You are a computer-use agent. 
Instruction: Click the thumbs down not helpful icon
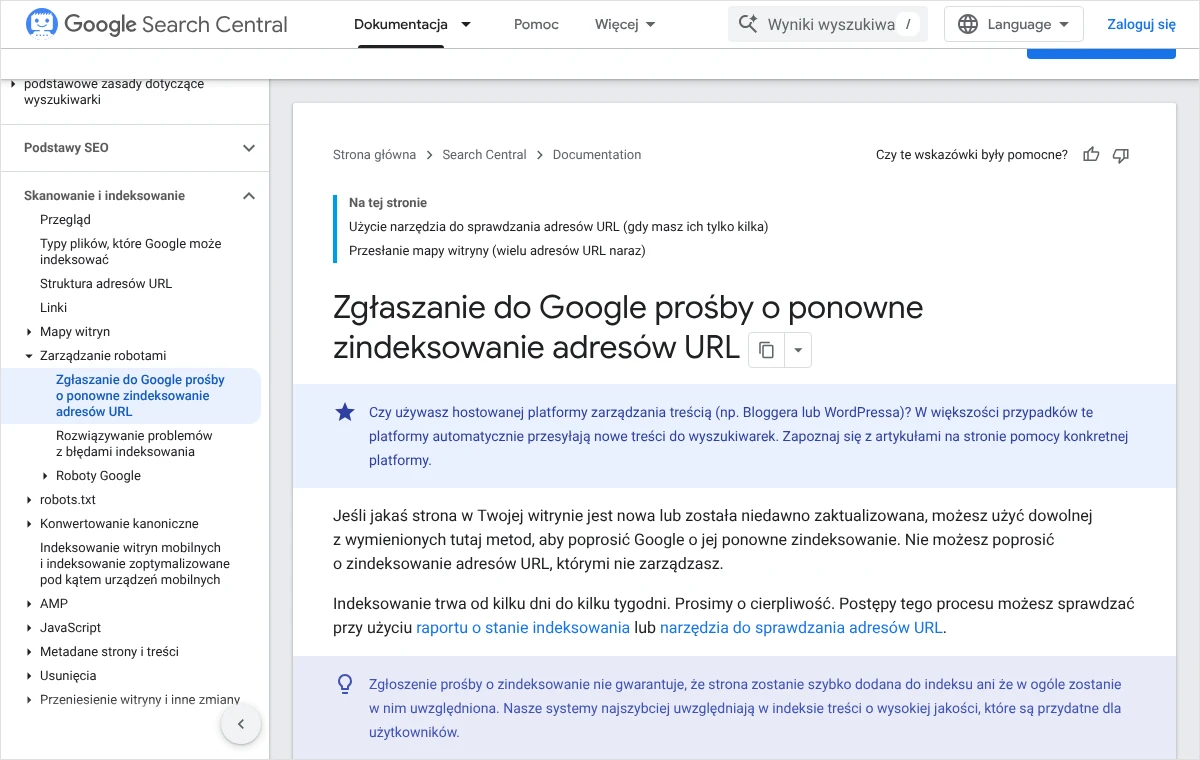tap(1121, 155)
